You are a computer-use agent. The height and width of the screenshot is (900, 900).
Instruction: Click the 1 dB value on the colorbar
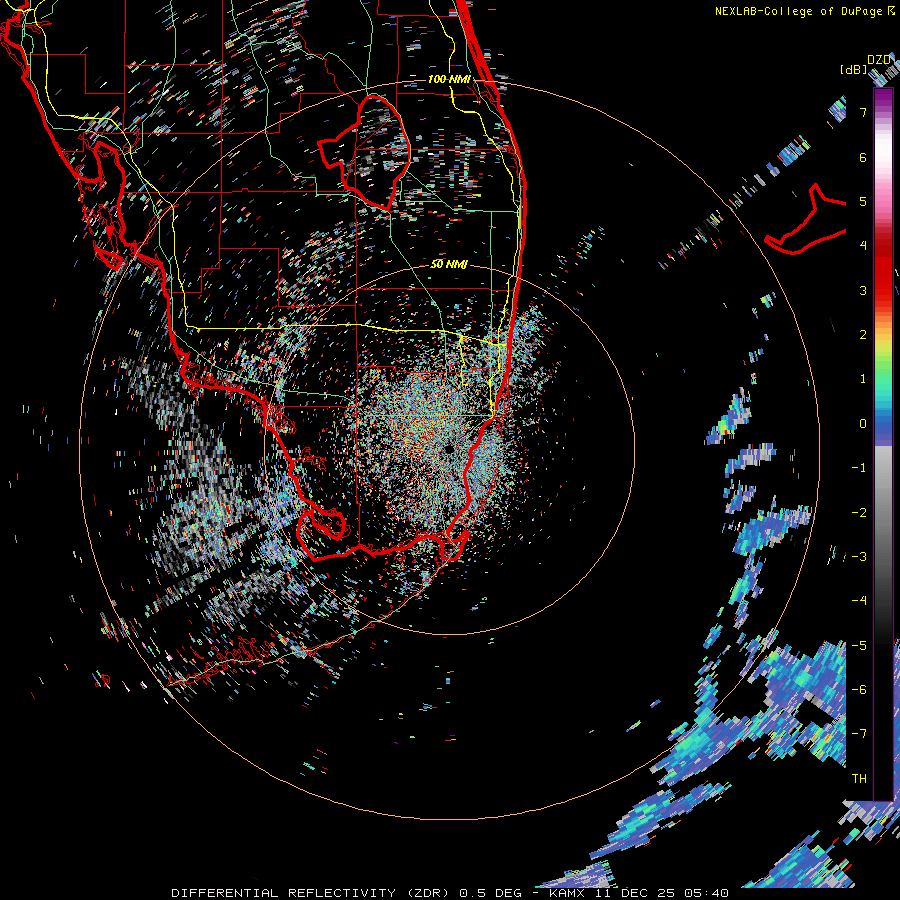click(x=863, y=379)
